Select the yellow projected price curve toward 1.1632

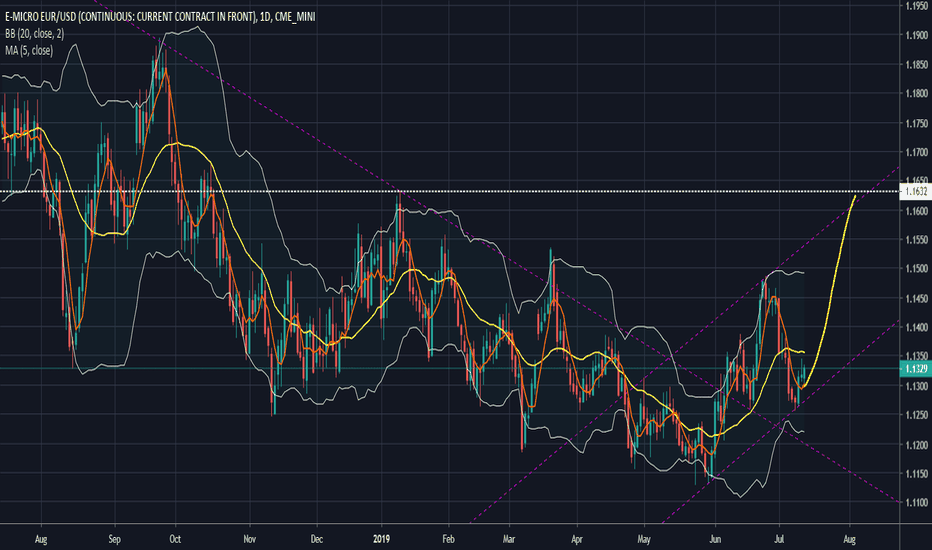[829, 291]
